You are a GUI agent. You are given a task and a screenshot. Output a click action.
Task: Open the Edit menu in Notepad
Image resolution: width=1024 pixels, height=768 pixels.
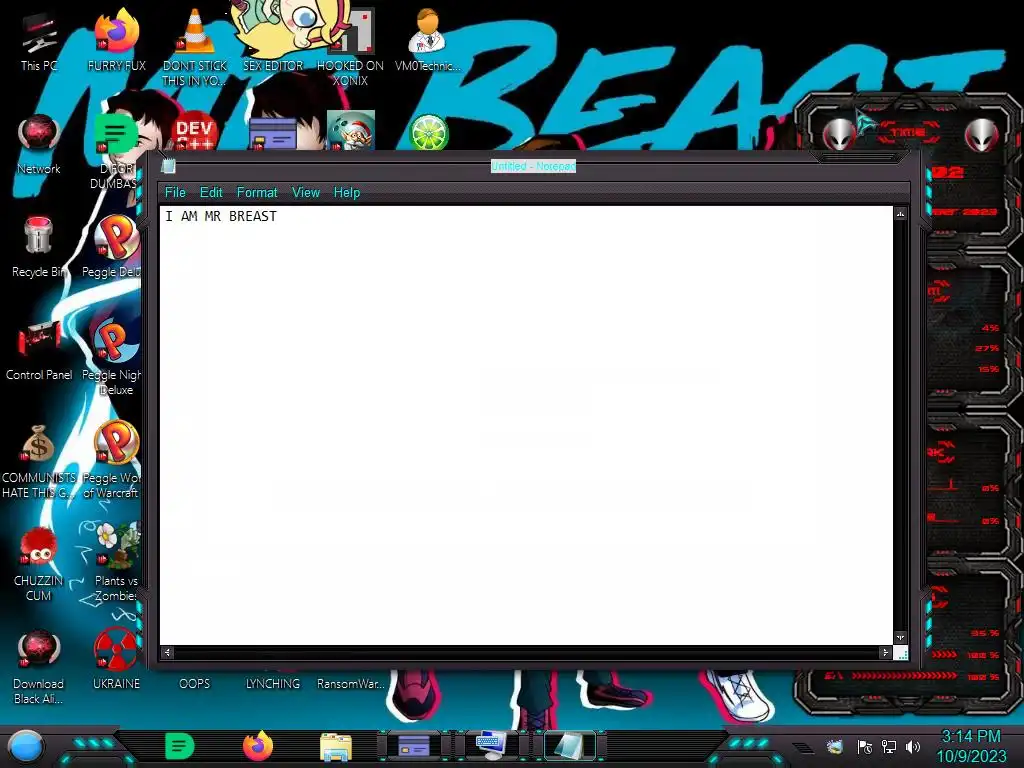tap(211, 193)
